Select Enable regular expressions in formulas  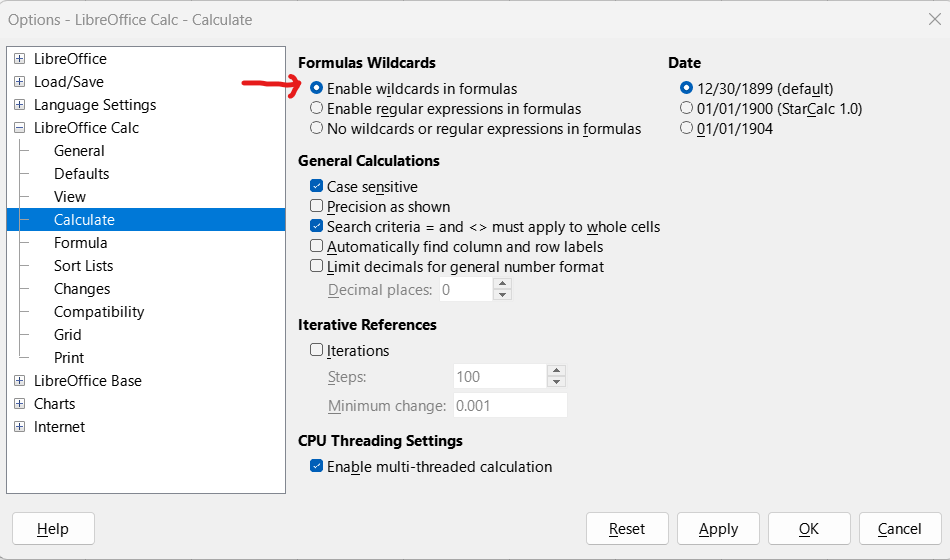tap(316, 108)
